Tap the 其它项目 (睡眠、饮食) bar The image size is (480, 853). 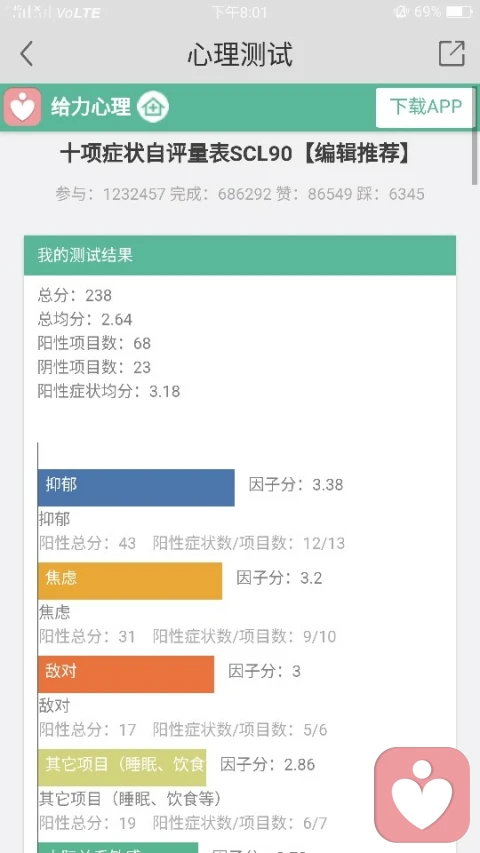click(x=122, y=768)
